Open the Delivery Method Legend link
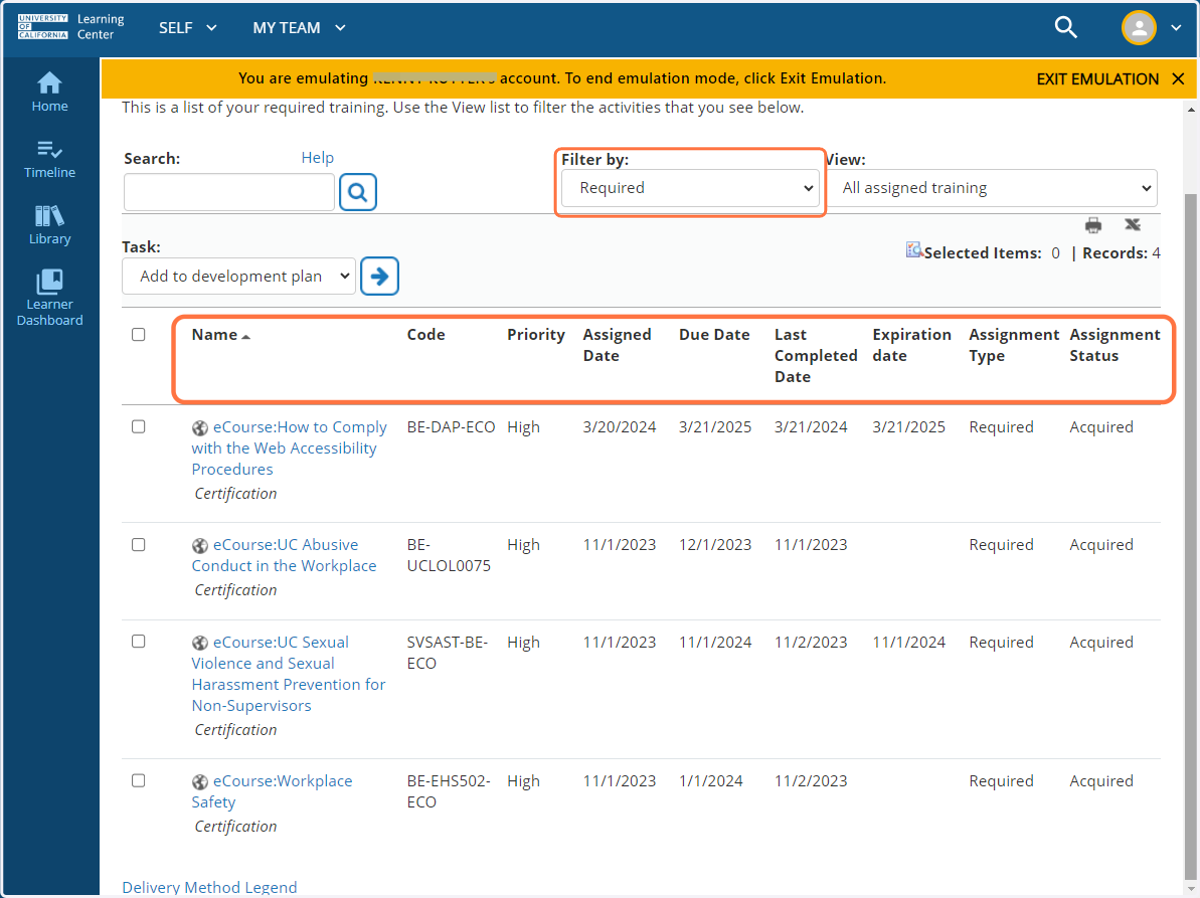Viewport: 1200px width, 898px height. [x=209, y=887]
